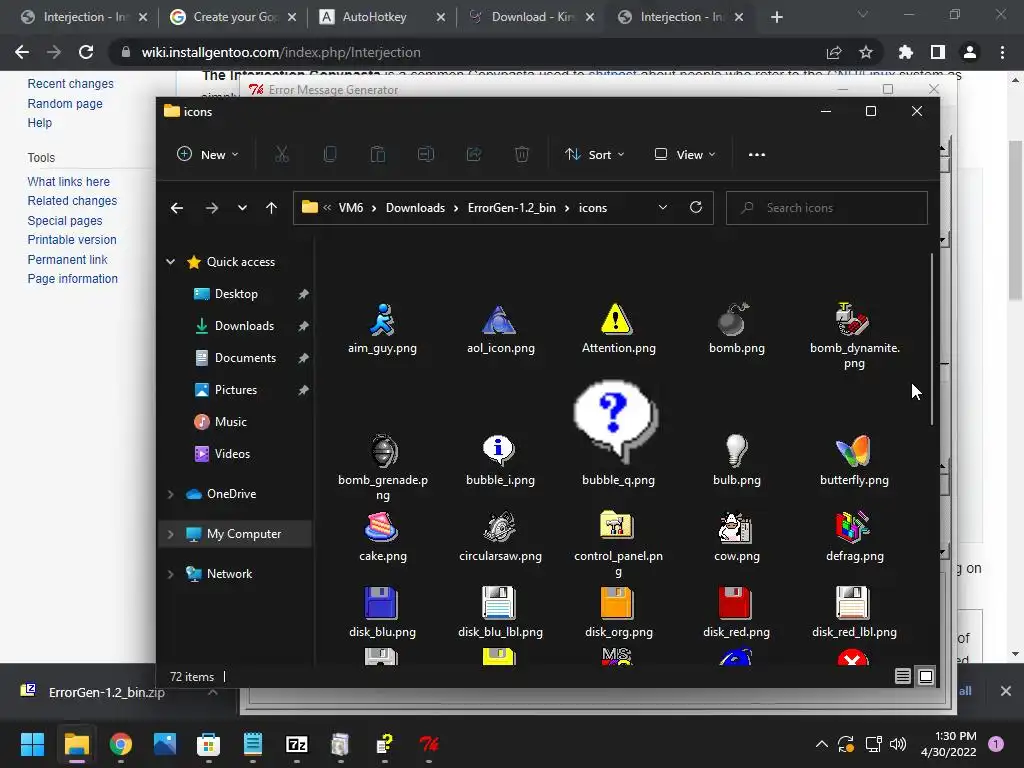This screenshot has height=768, width=1024.
Task: Bookmark this page star icon
Action: pyautogui.click(x=866, y=52)
